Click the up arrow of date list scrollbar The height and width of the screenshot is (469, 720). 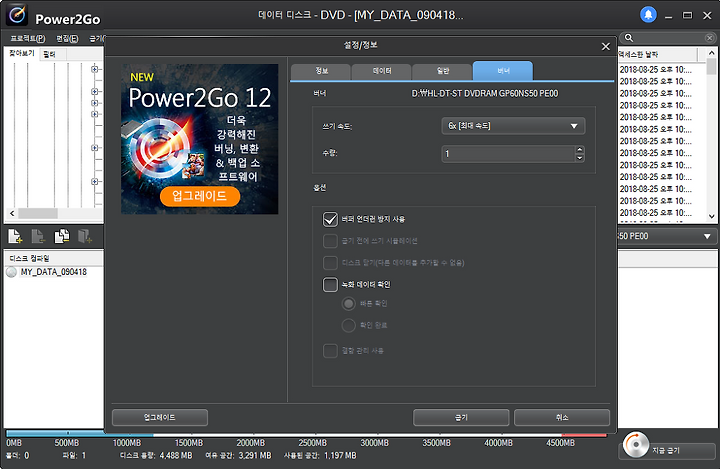pyautogui.click(x=711, y=53)
